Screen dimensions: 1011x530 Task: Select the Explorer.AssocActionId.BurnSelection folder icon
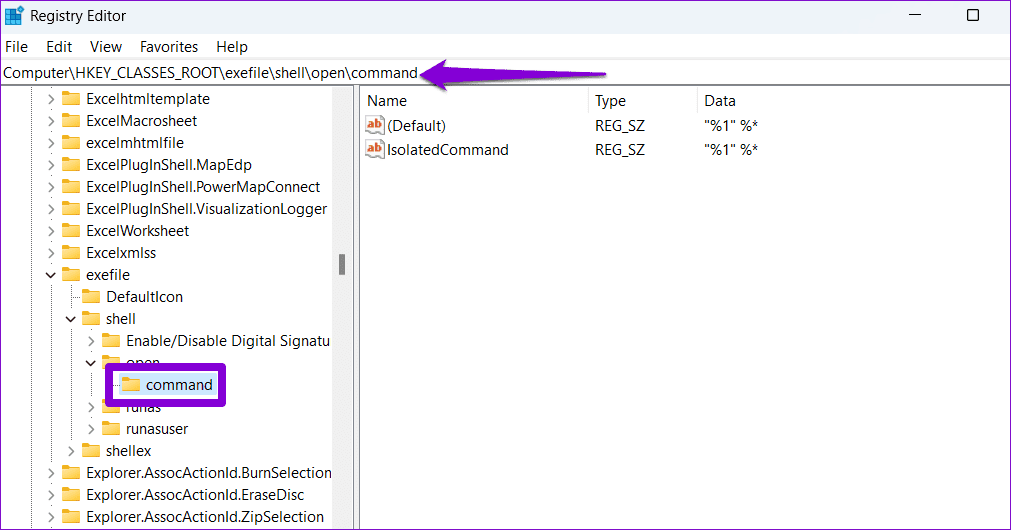click(71, 472)
